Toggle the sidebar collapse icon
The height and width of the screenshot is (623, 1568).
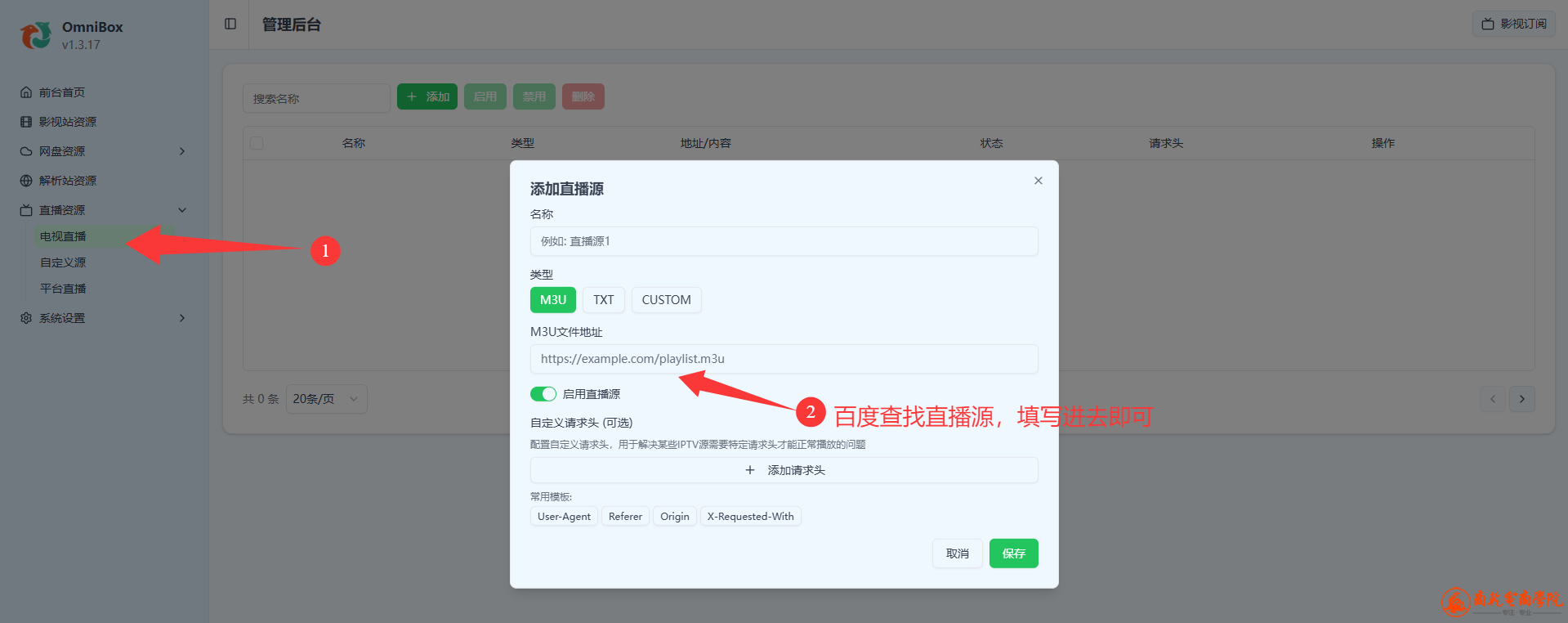230,24
